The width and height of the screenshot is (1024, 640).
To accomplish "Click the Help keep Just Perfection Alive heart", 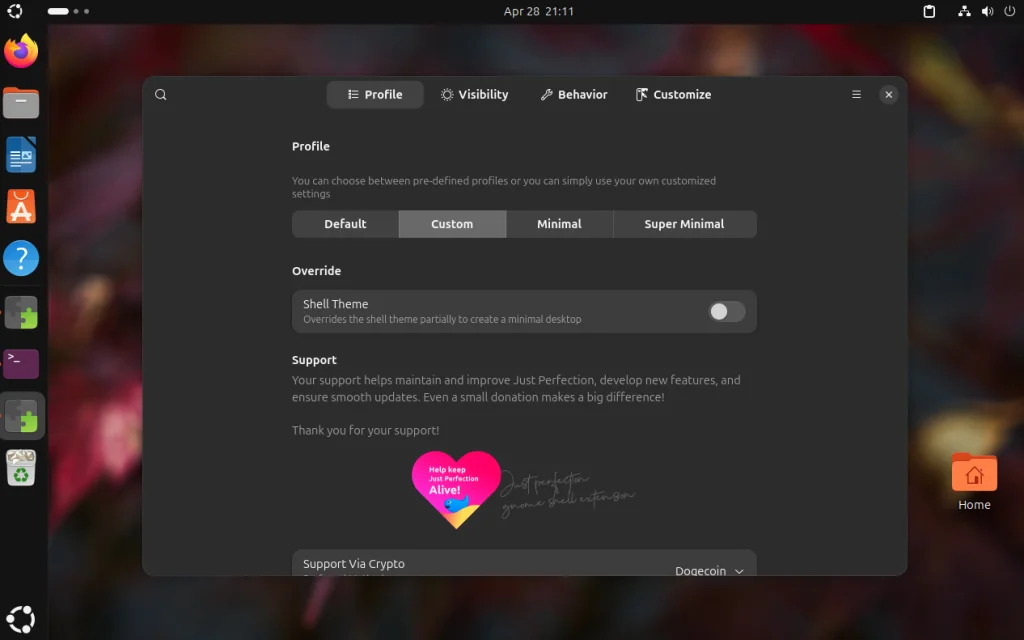I will tap(456, 489).
